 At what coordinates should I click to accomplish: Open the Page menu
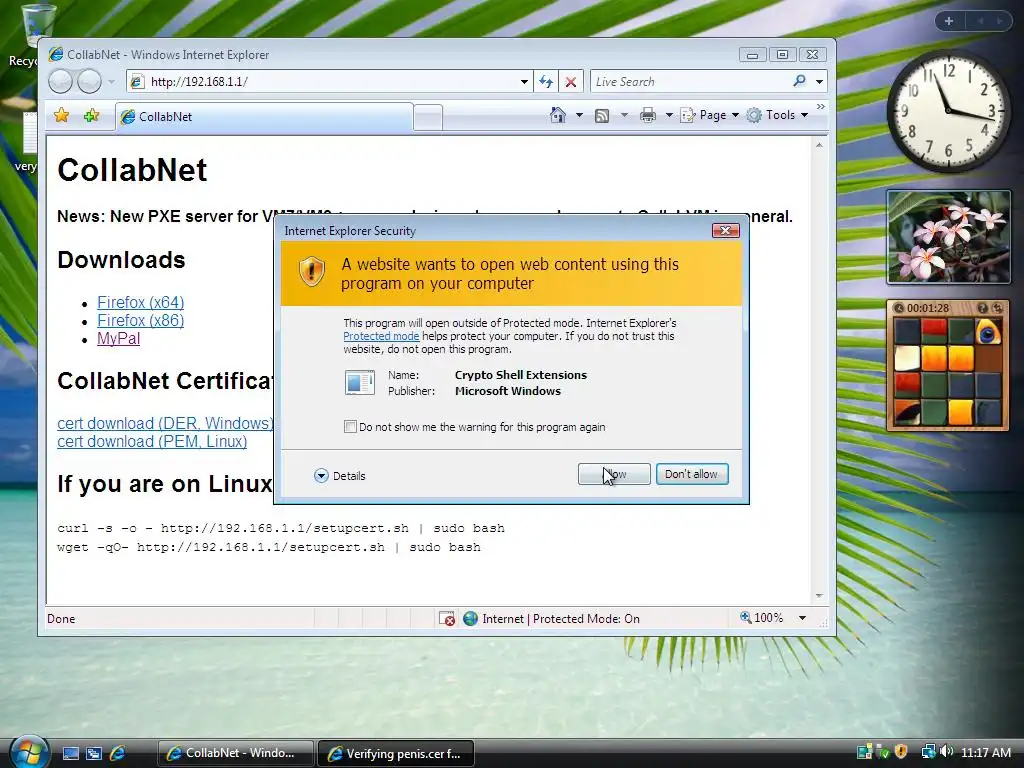pos(710,115)
